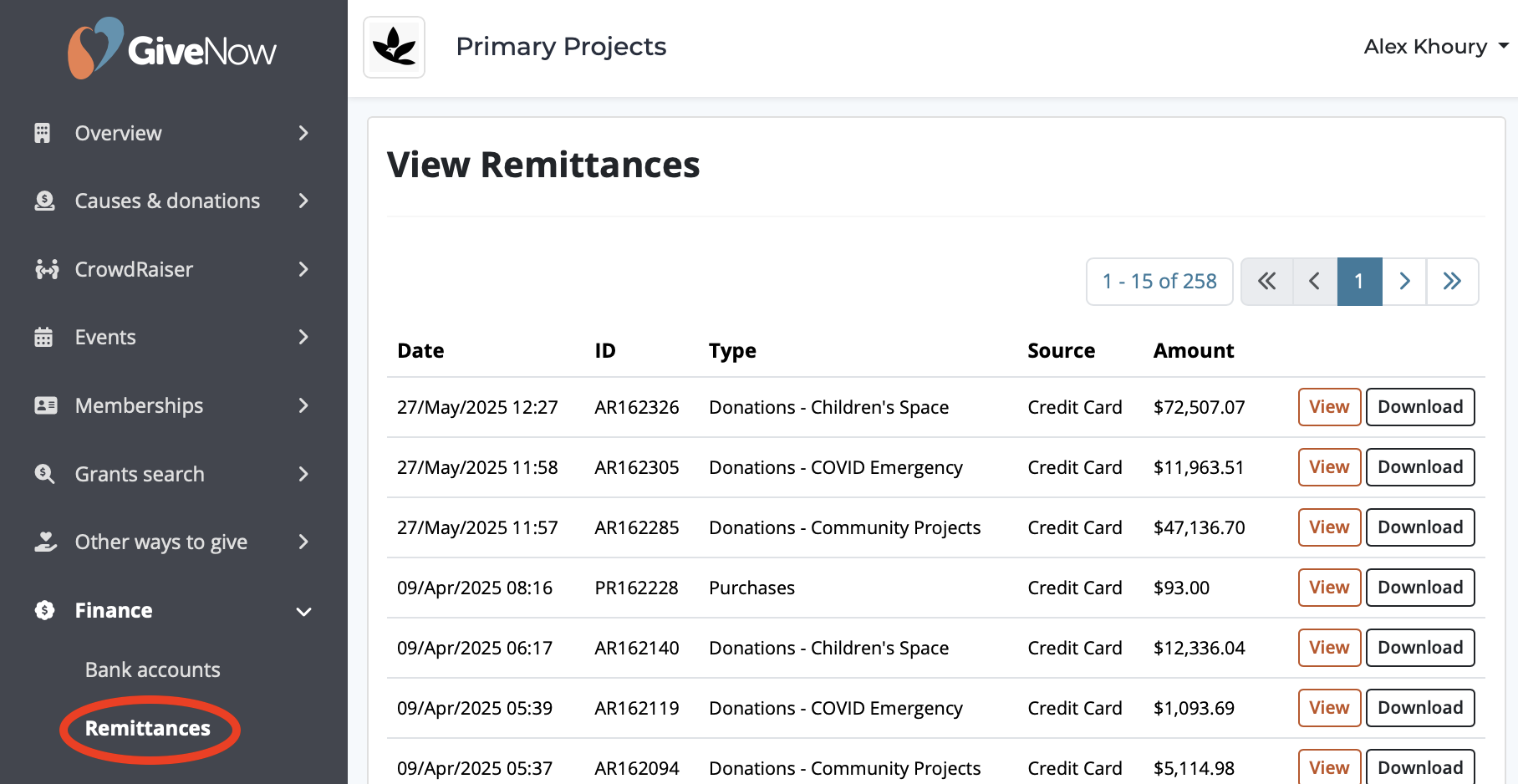Click the Finance dollar icon
Image resolution: width=1518 pixels, height=784 pixels.
click(x=44, y=610)
